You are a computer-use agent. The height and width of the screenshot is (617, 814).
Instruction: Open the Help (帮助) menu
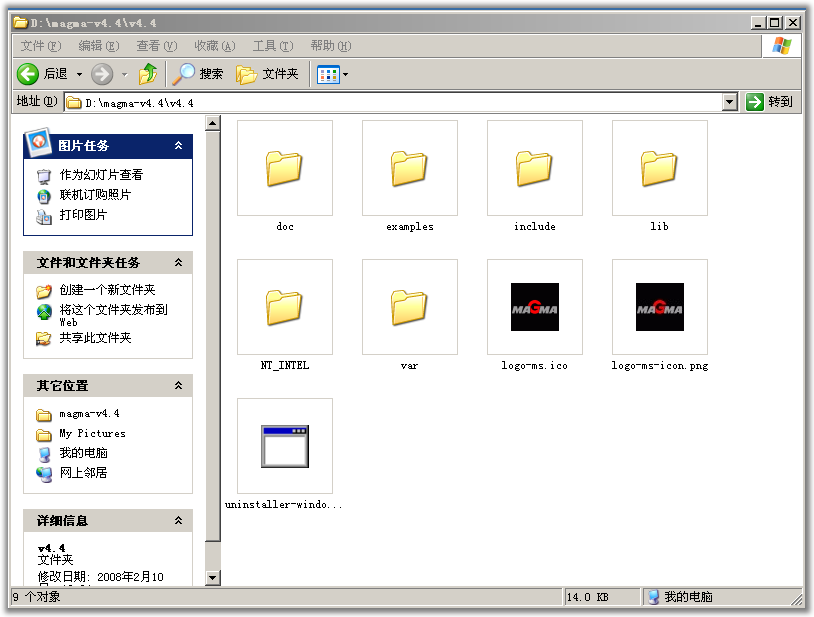331,46
